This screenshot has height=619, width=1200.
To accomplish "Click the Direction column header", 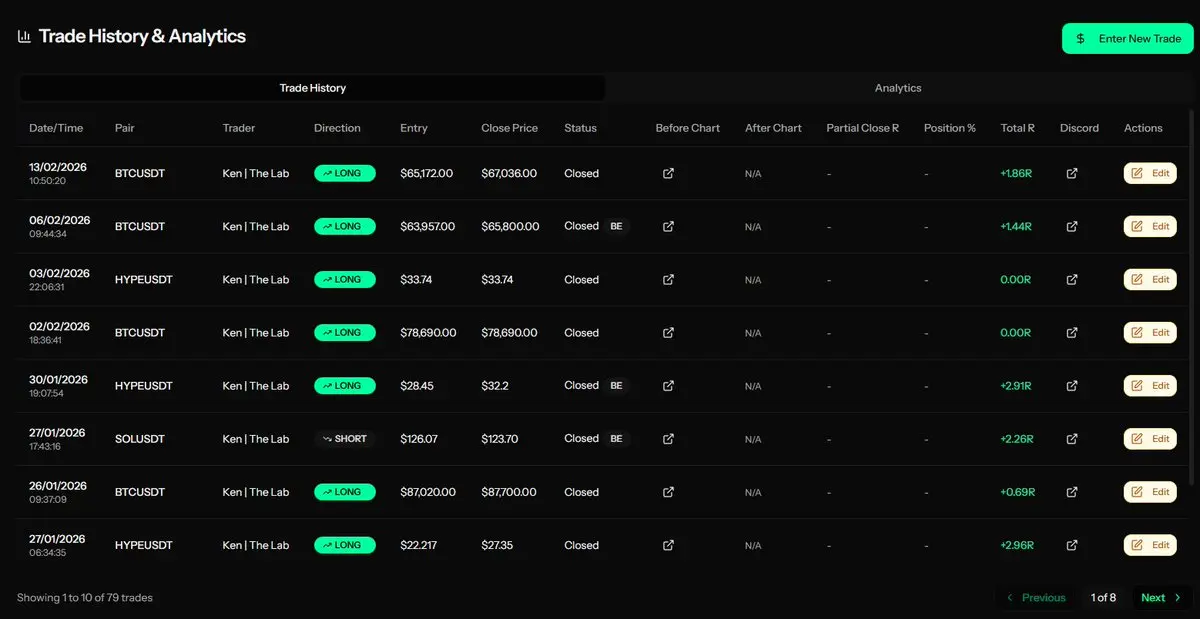I will pos(337,128).
